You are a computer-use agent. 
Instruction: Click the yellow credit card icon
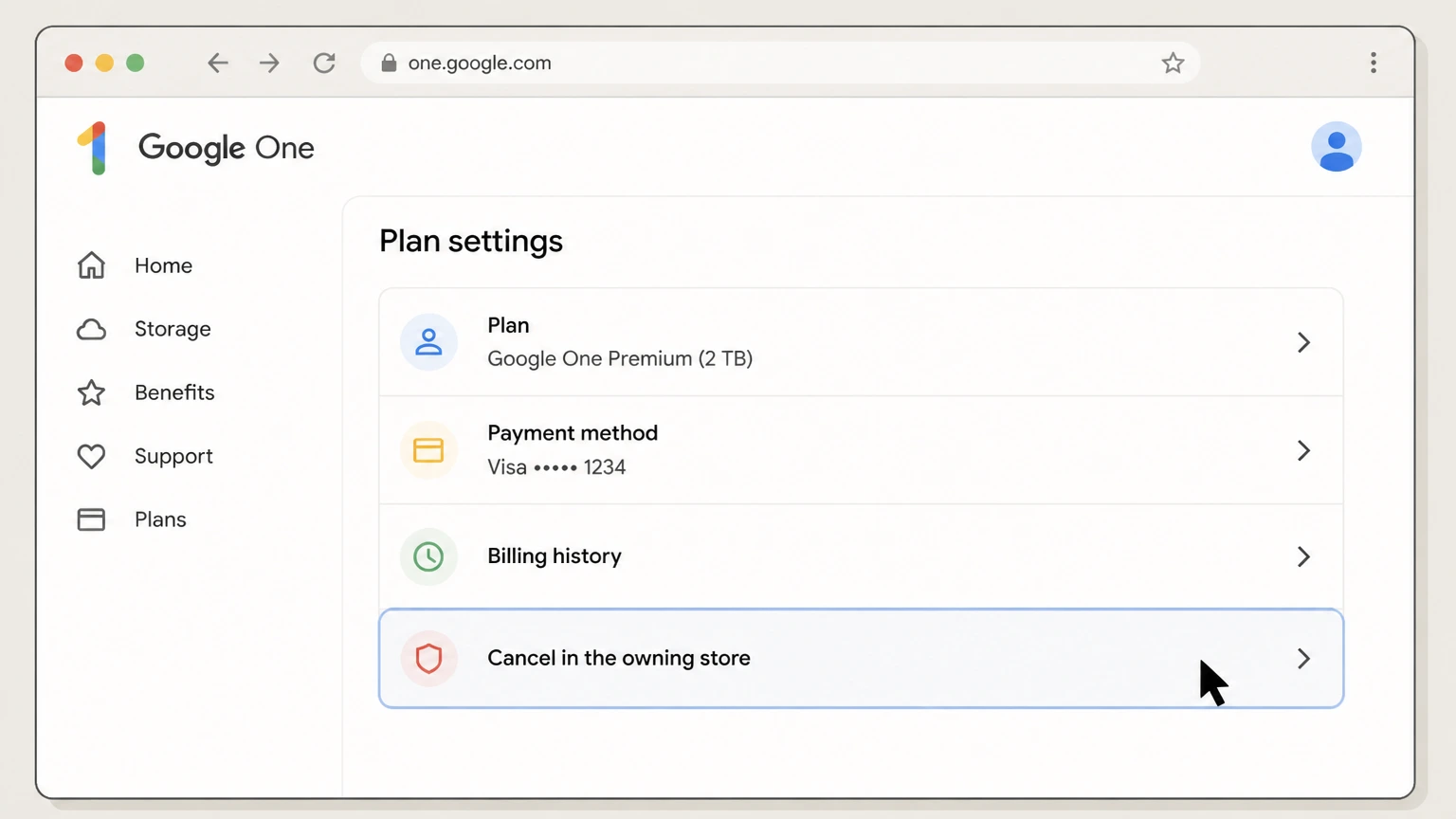428,450
